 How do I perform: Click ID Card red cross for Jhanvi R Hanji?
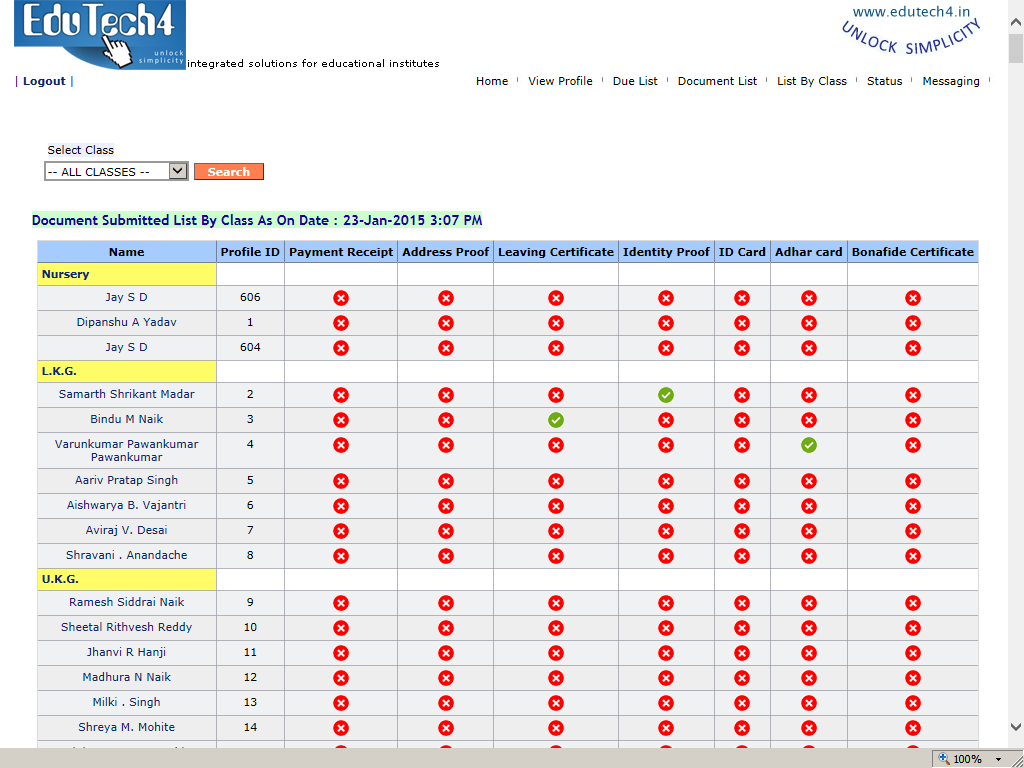coord(742,653)
